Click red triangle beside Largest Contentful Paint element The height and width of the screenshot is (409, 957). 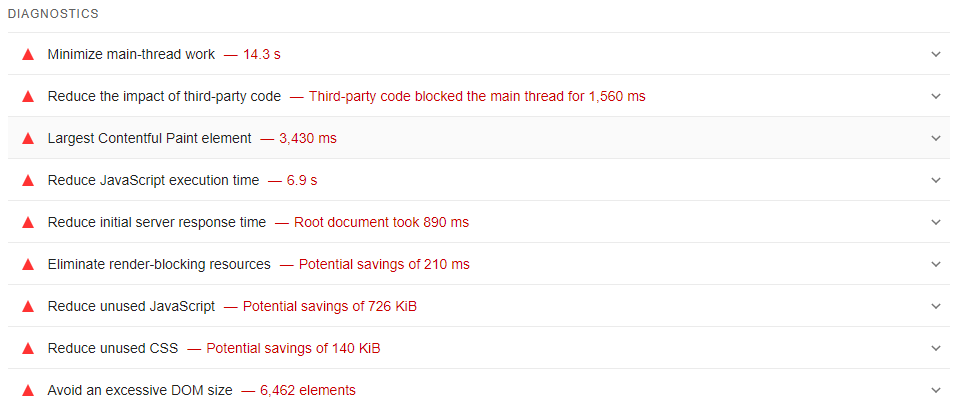(x=28, y=138)
